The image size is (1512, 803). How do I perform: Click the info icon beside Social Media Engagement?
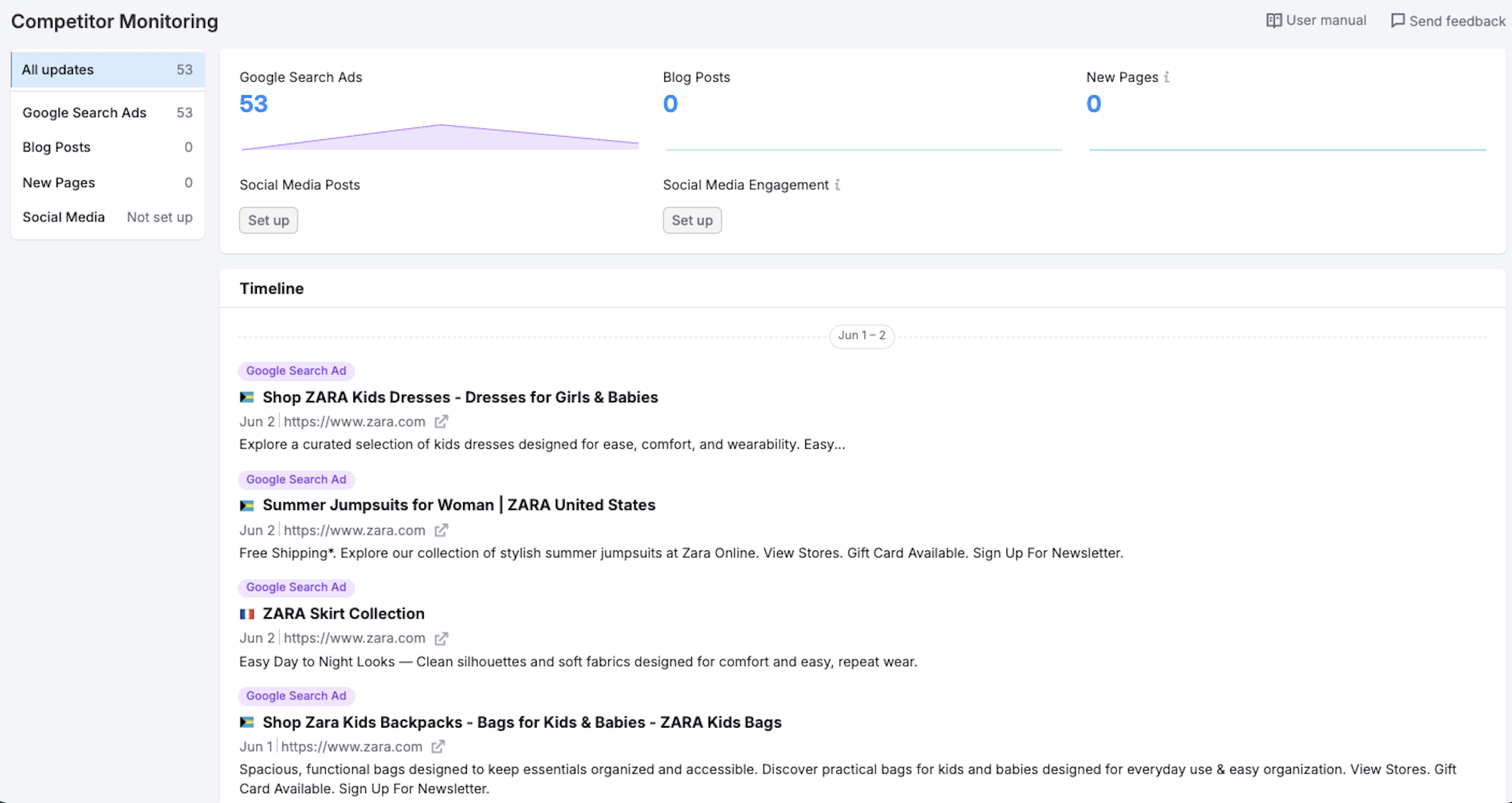coord(838,185)
